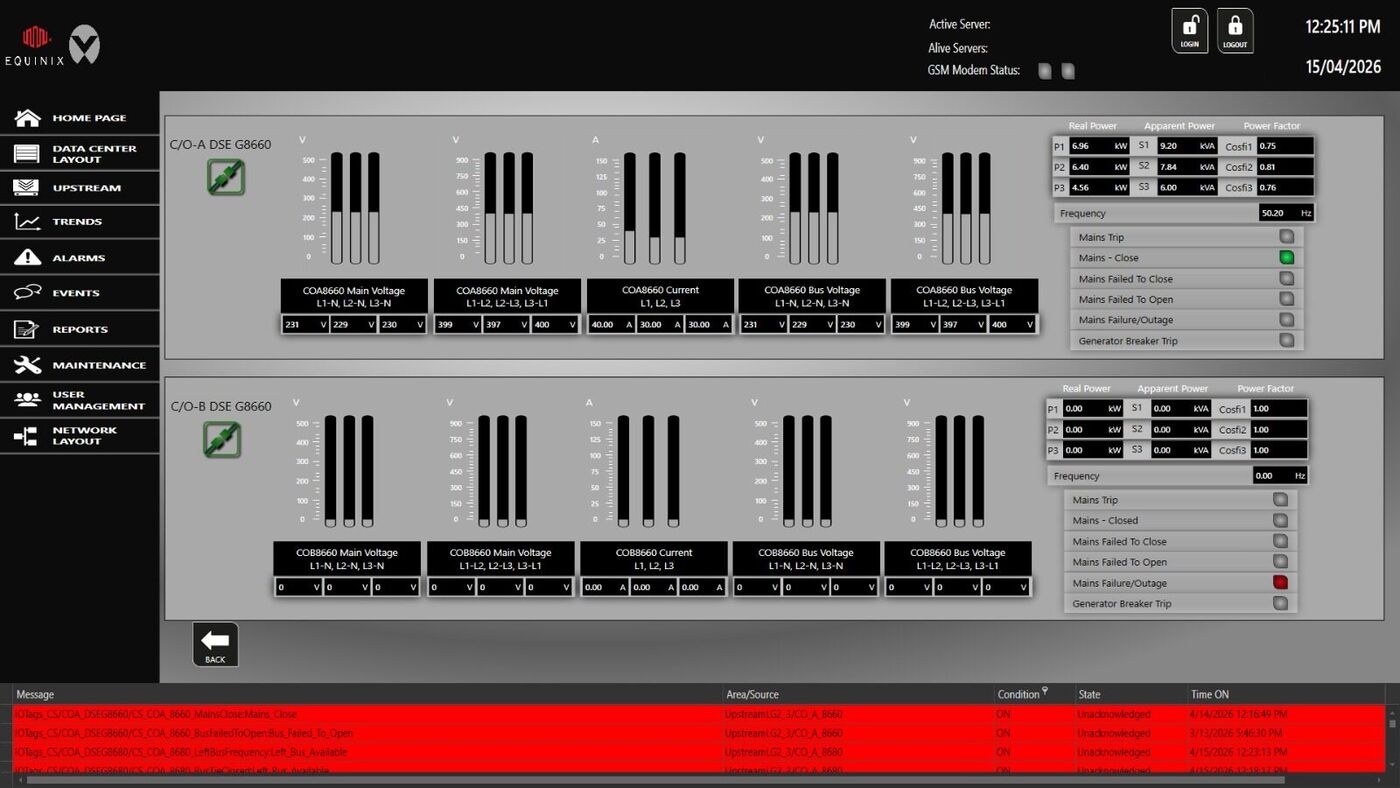Open the Upstream section
Screen dimensions: 1400x788
point(79,188)
